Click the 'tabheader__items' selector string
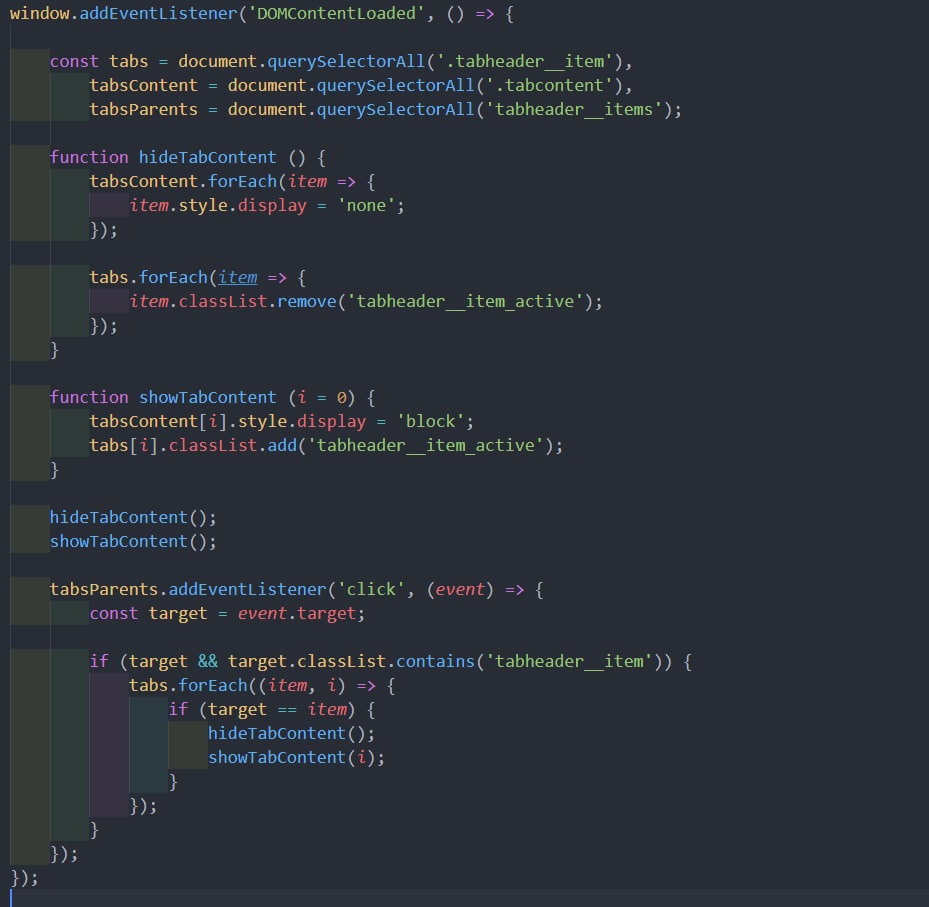Image resolution: width=929 pixels, height=907 pixels. tap(574, 110)
